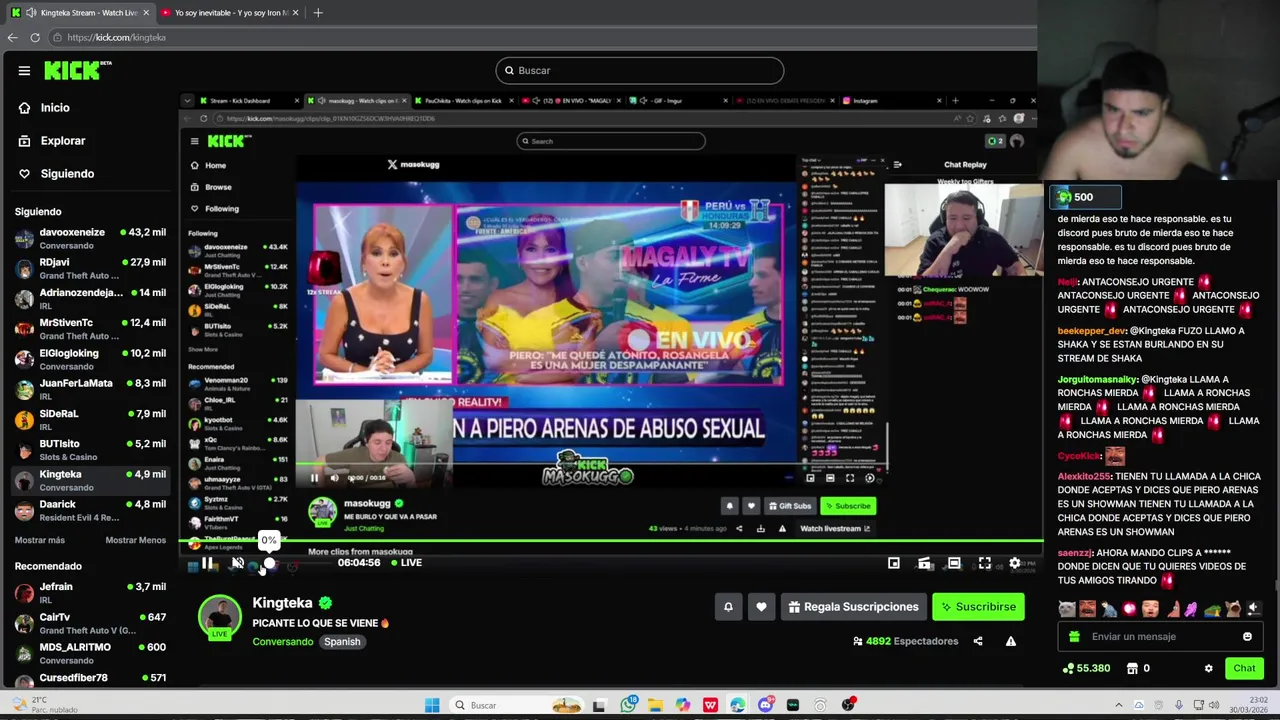Open ElGlogloking channel in the Siguiendo list
The image size is (1280, 720).
pos(90,359)
